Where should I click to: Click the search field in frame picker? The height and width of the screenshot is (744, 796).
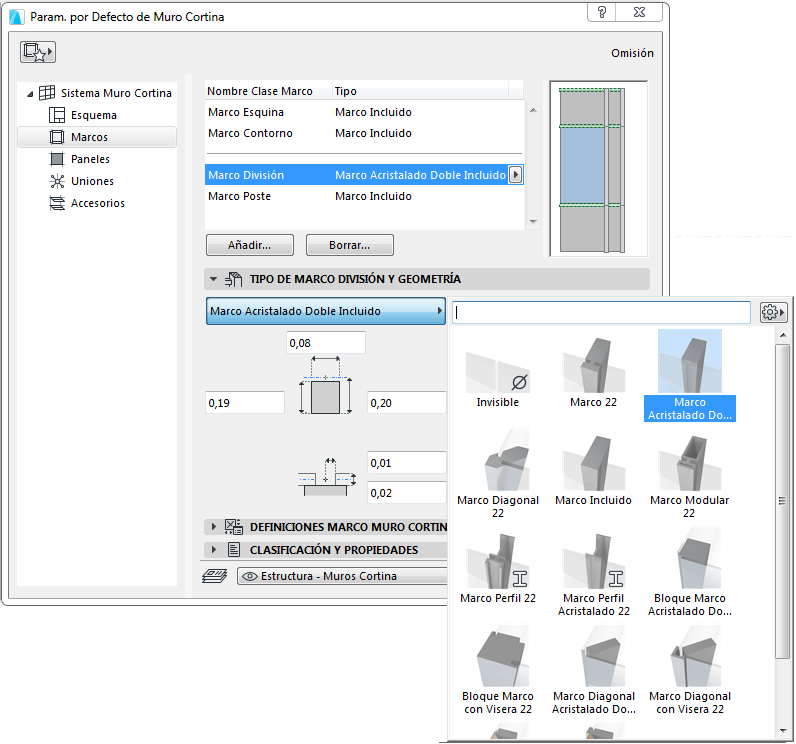(601, 313)
